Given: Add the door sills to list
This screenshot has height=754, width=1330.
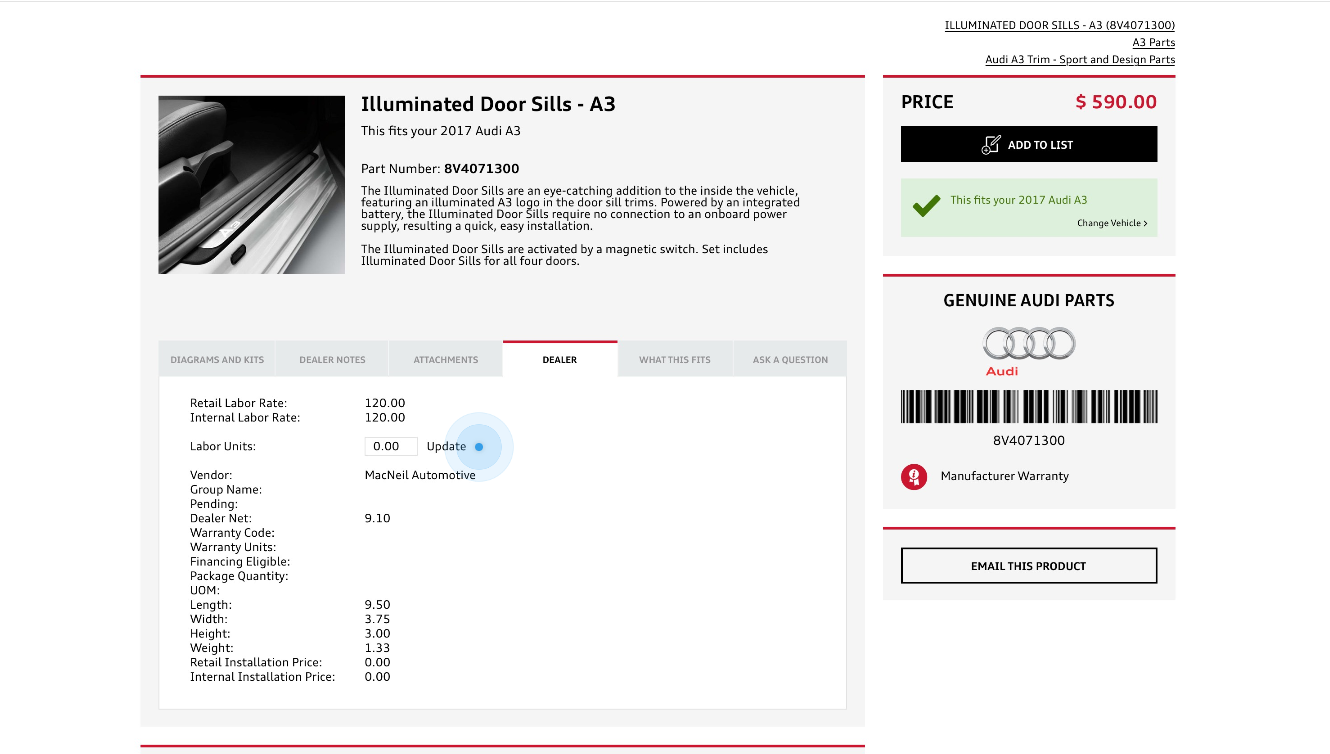Looking at the screenshot, I should coord(1029,144).
